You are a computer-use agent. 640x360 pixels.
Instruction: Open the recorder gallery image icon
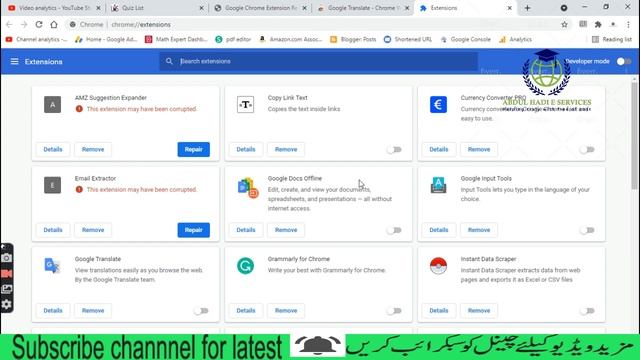click(7, 289)
